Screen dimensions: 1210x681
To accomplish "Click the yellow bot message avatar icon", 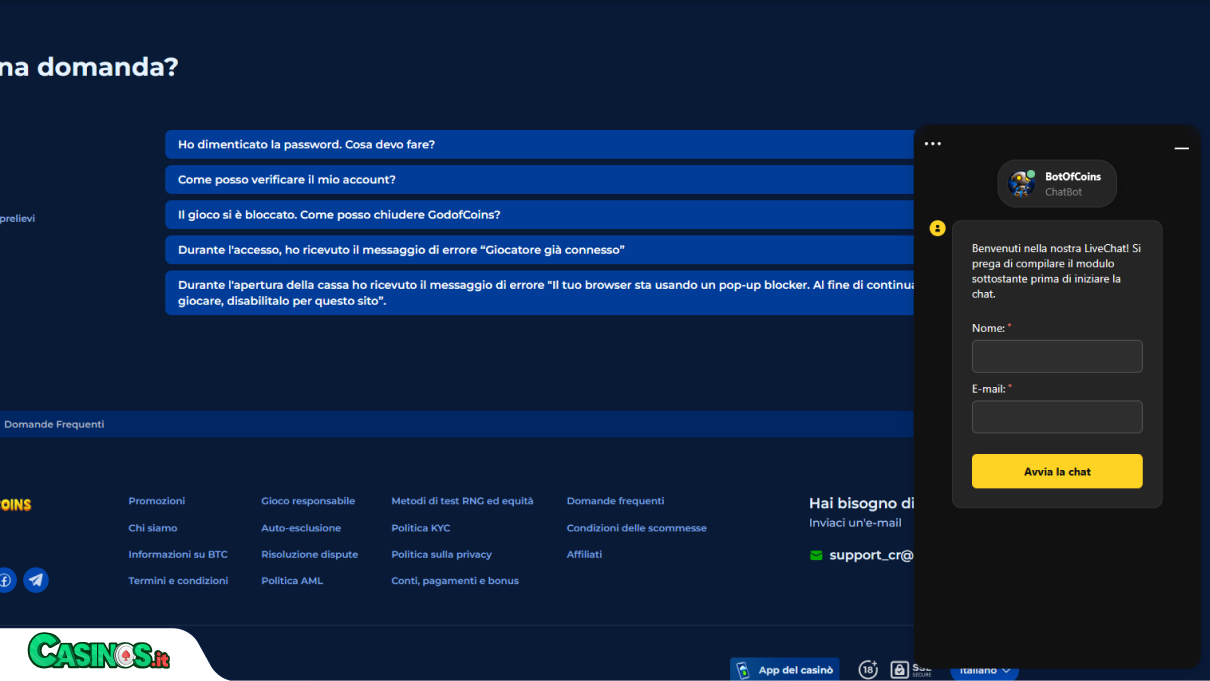I will 937,228.
